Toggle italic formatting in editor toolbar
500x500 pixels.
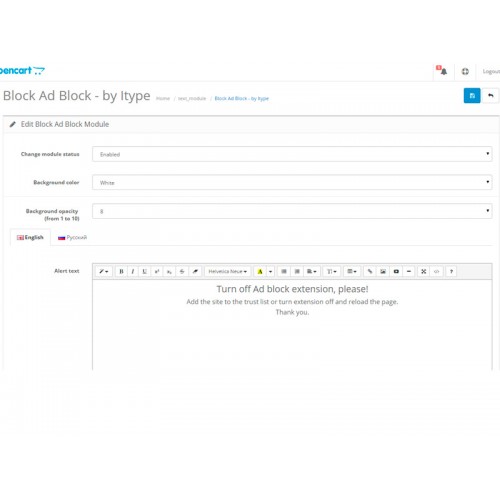[x=133, y=271]
